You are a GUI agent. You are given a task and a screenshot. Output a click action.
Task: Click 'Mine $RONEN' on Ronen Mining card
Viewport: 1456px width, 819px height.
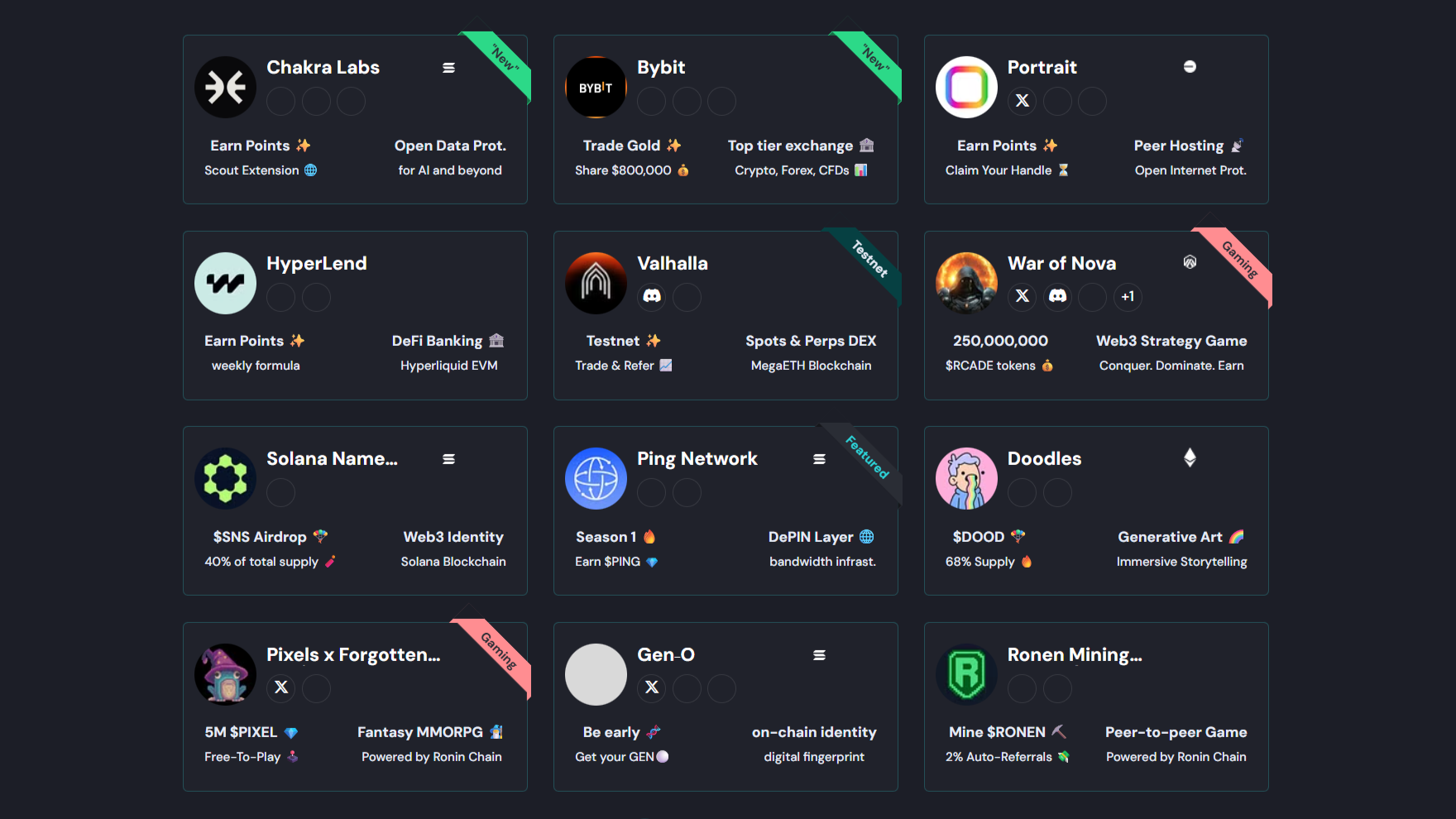pyautogui.click(x=1008, y=732)
